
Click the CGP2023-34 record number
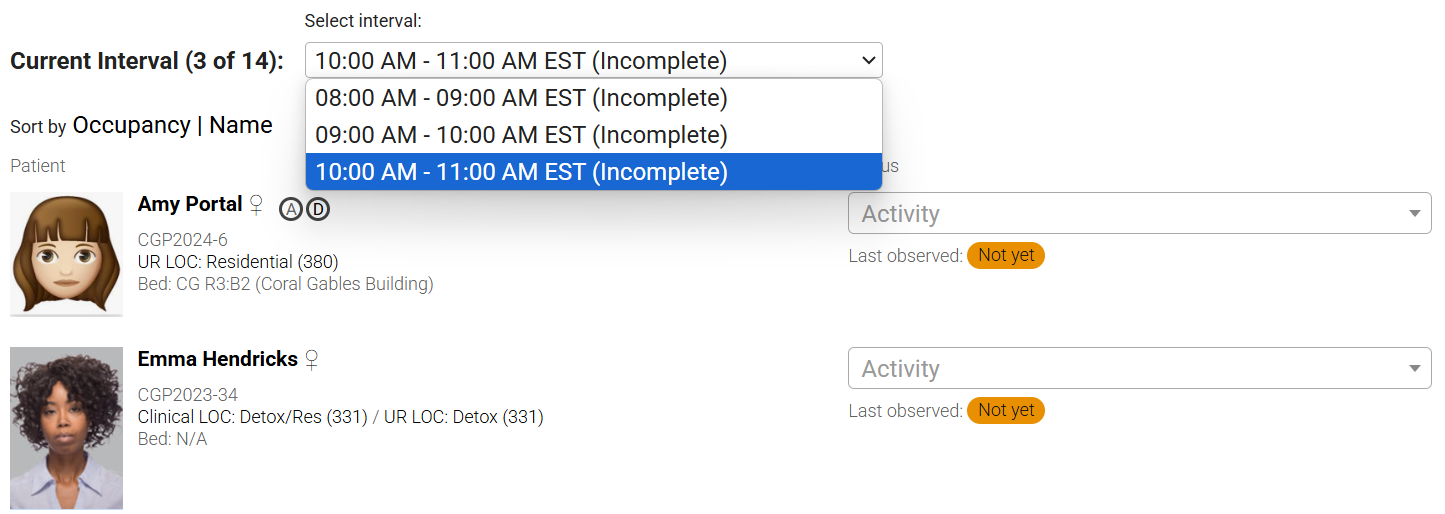[188, 395]
